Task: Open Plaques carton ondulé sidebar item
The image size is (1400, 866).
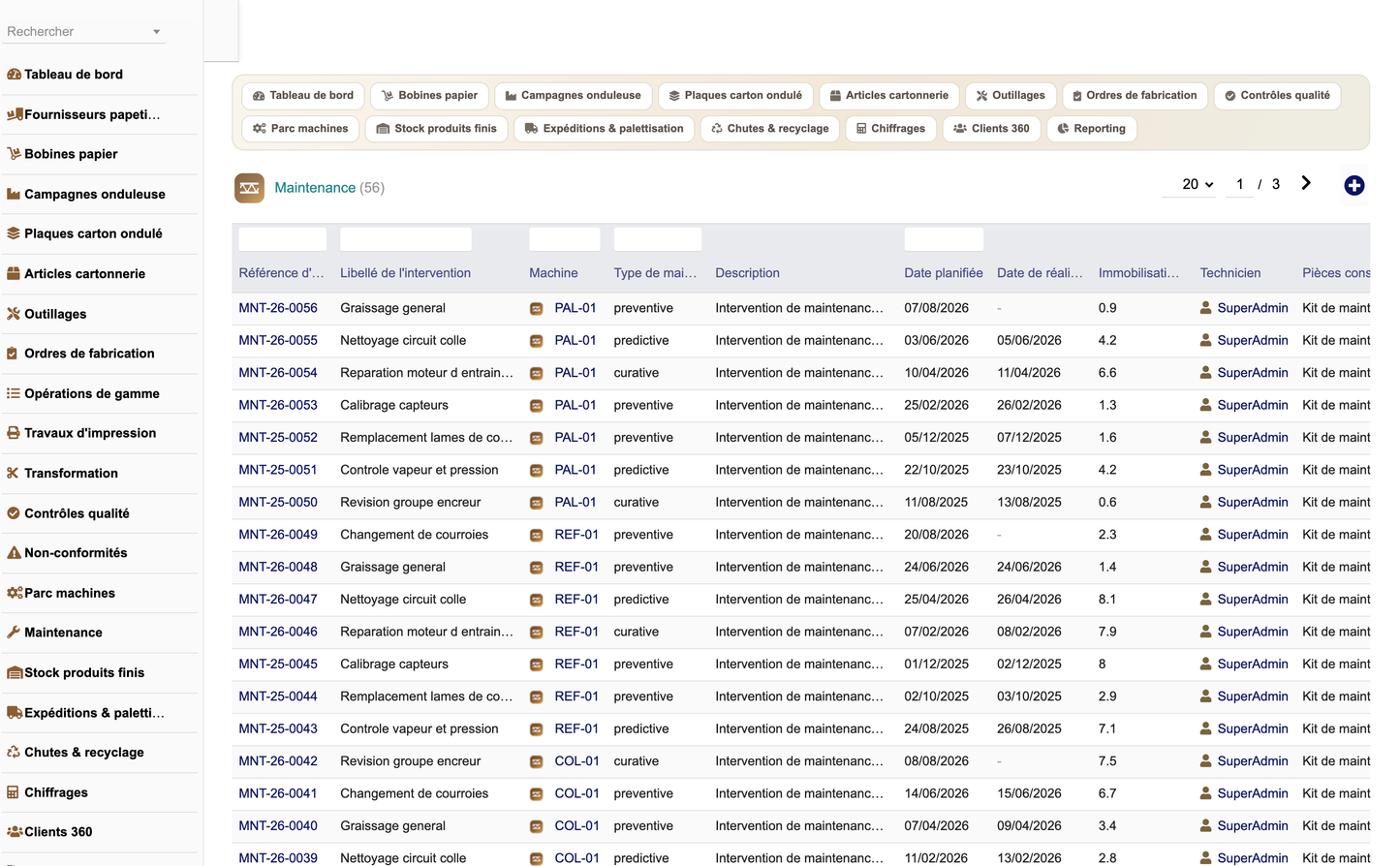Action: tap(84, 233)
